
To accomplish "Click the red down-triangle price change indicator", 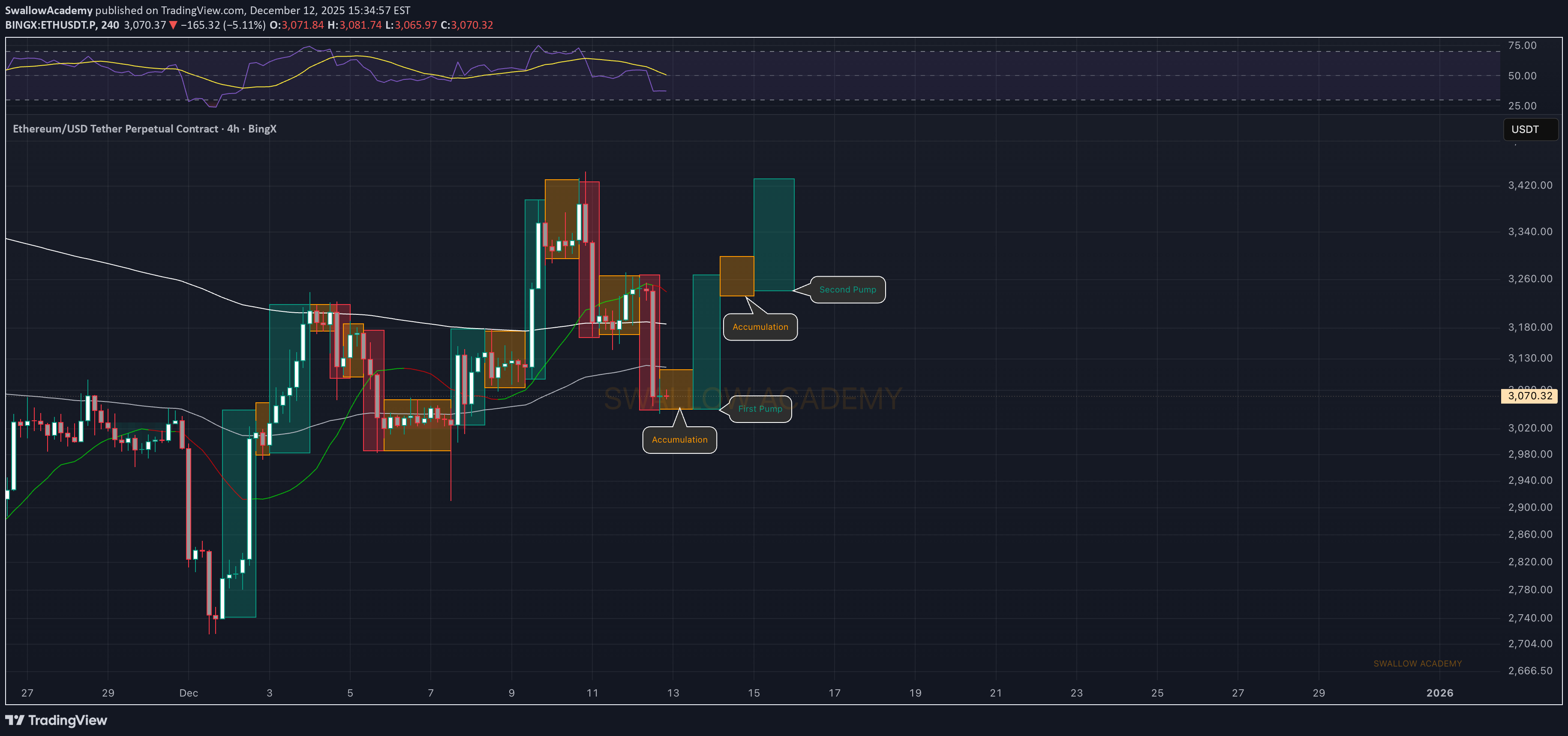I will pyautogui.click(x=173, y=25).
